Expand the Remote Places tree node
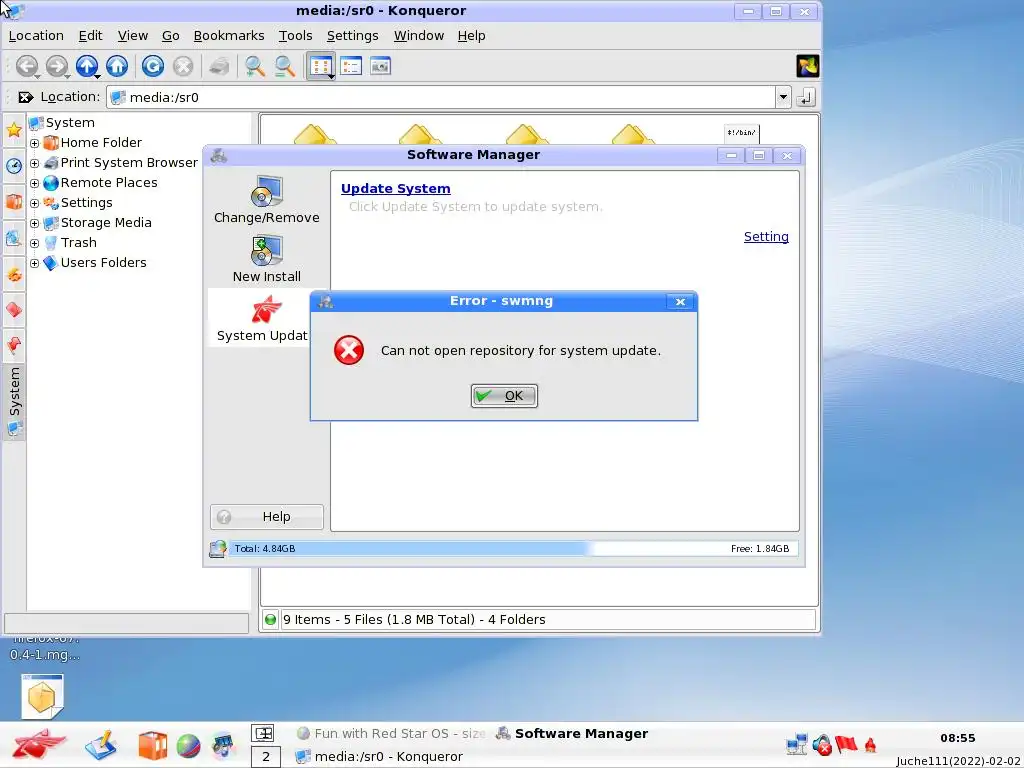Image resolution: width=1024 pixels, height=768 pixels. coord(35,184)
